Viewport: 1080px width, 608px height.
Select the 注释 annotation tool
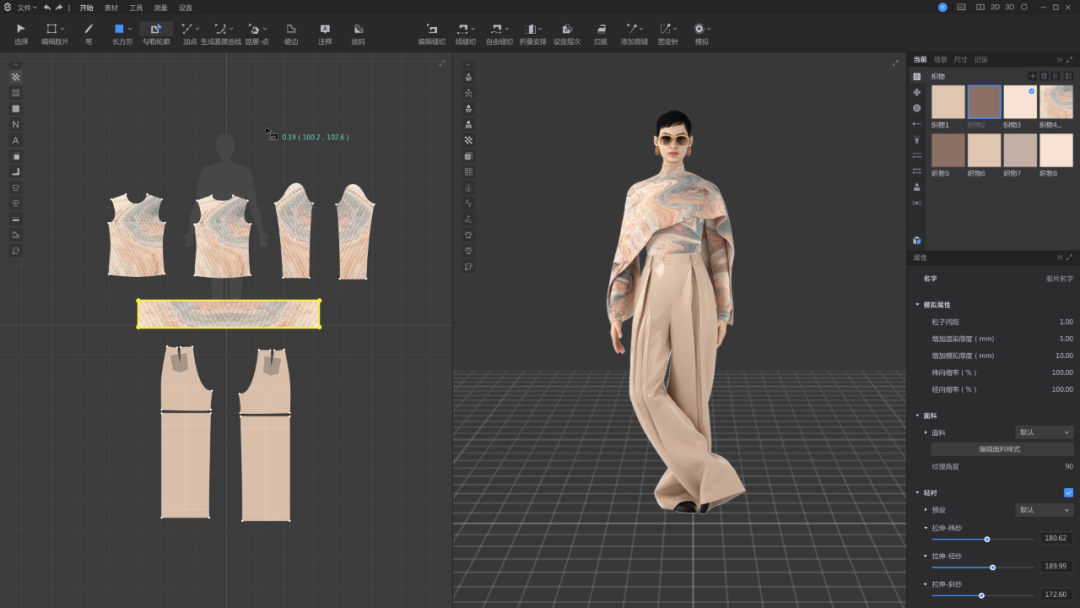(x=325, y=30)
